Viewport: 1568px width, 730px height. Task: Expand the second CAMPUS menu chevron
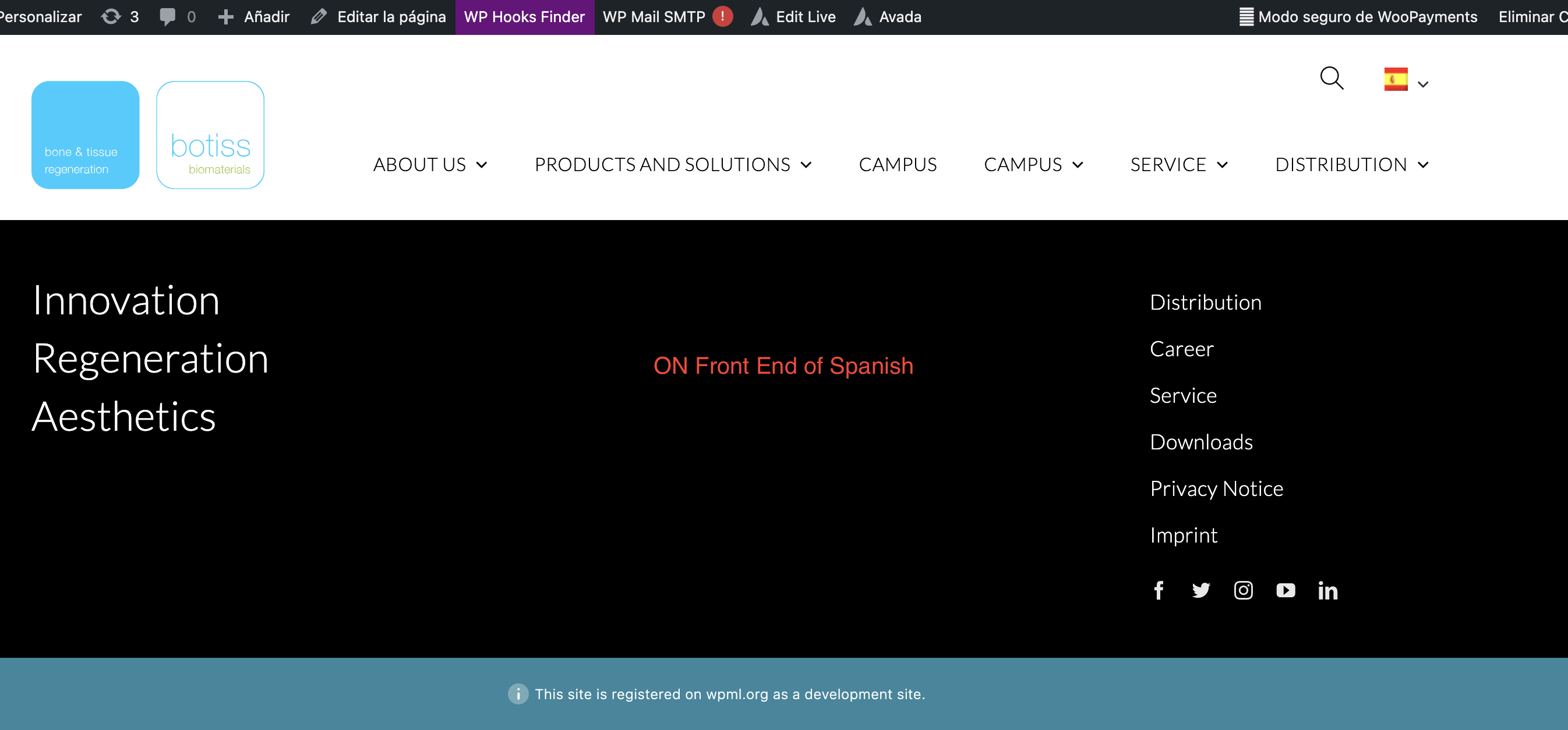coord(1078,165)
